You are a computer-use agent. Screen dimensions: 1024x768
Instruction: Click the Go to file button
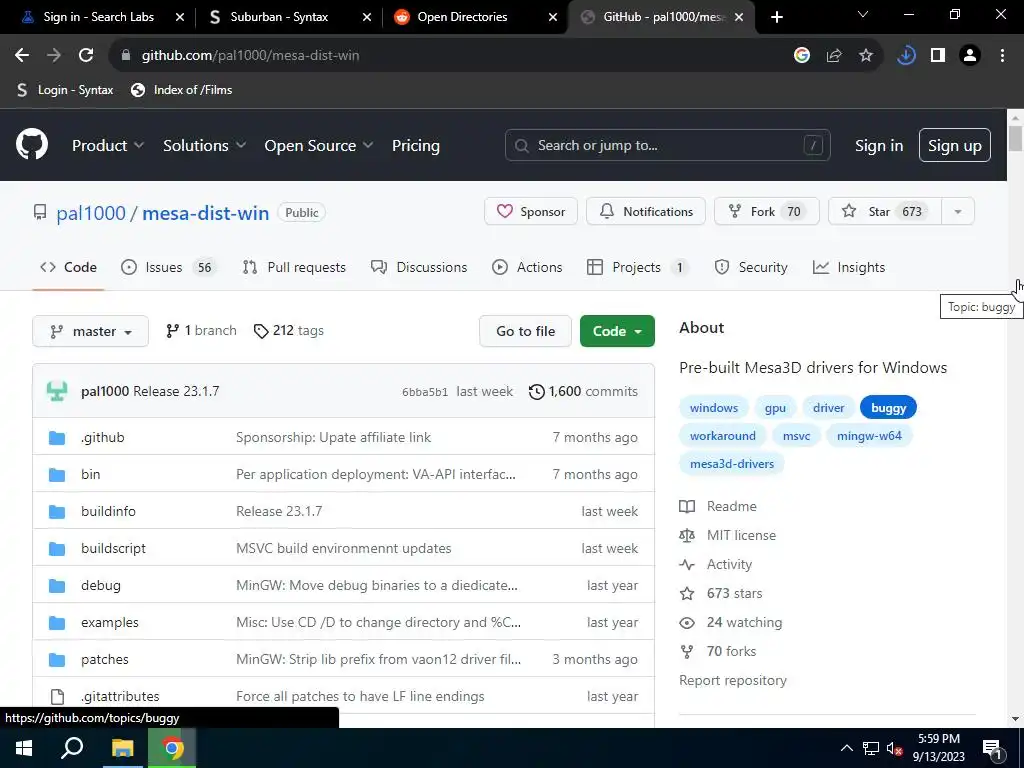[x=526, y=331]
